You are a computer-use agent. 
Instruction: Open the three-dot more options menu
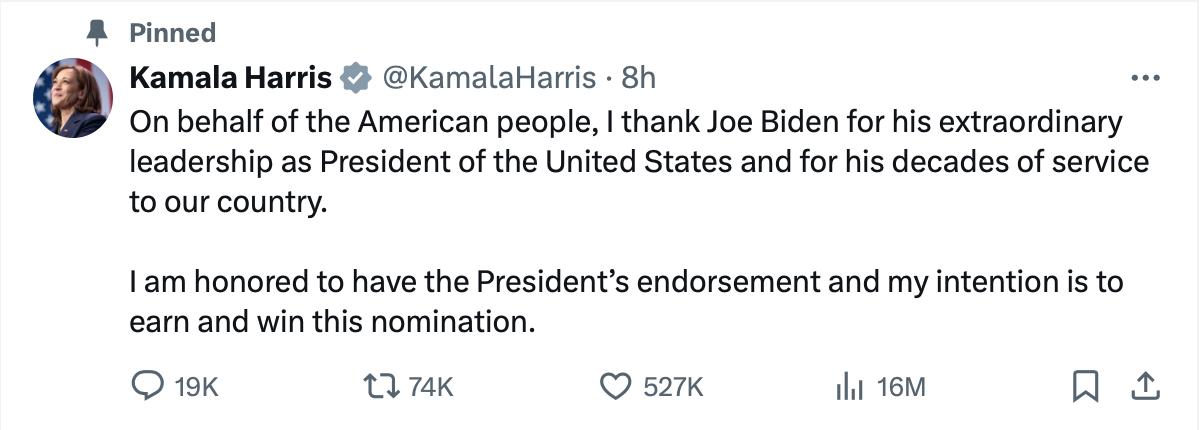pyautogui.click(x=1144, y=78)
